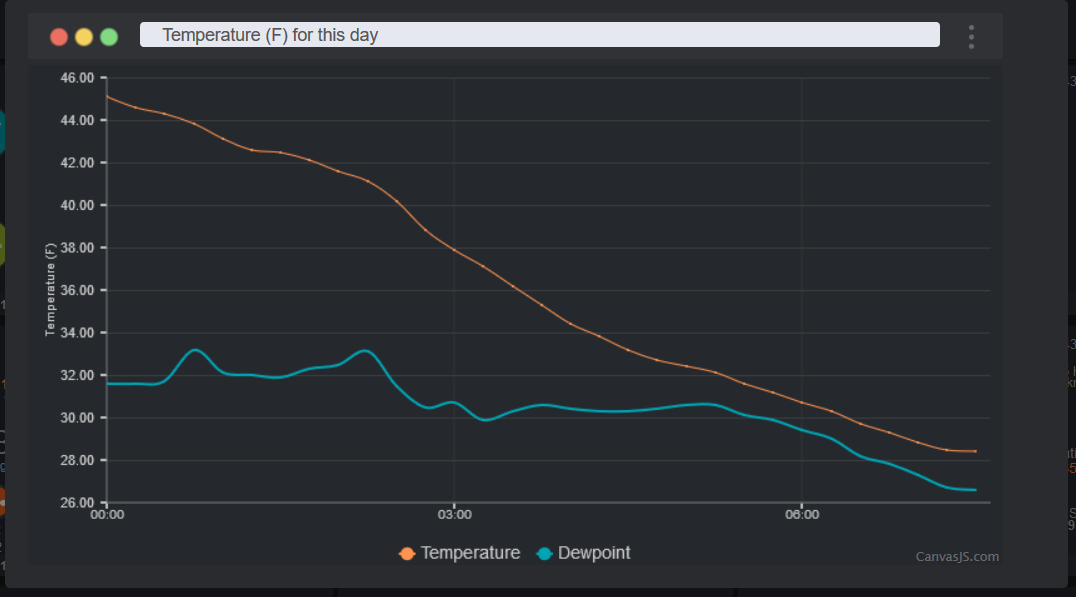1076x597 pixels.
Task: Select the first Temperature data point at 00:00
Action: pos(107,96)
